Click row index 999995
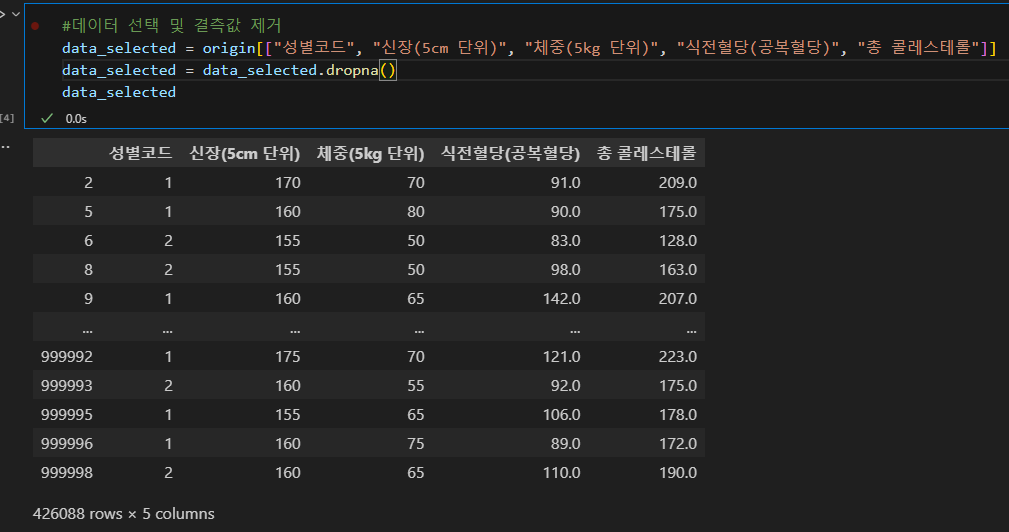 [x=67, y=414]
